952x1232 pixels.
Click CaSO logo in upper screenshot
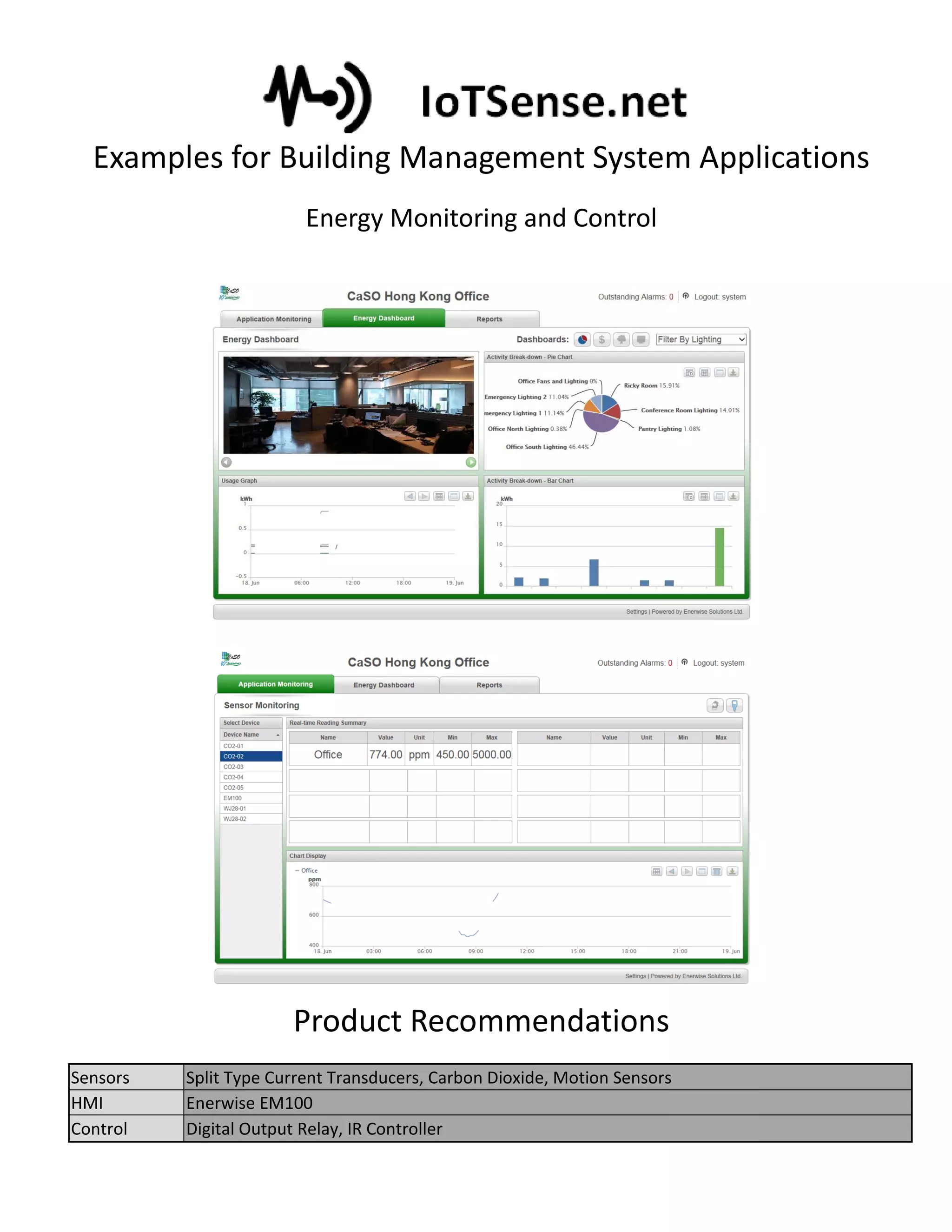pyautogui.click(x=230, y=293)
